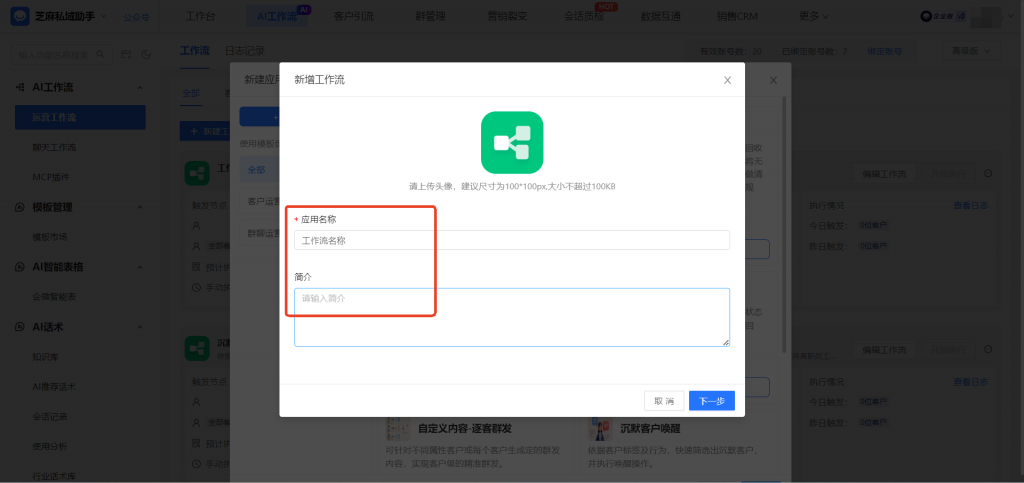Click the more icon beside first 开始执行
This screenshot has width=1024, height=483.
pos(988,174)
